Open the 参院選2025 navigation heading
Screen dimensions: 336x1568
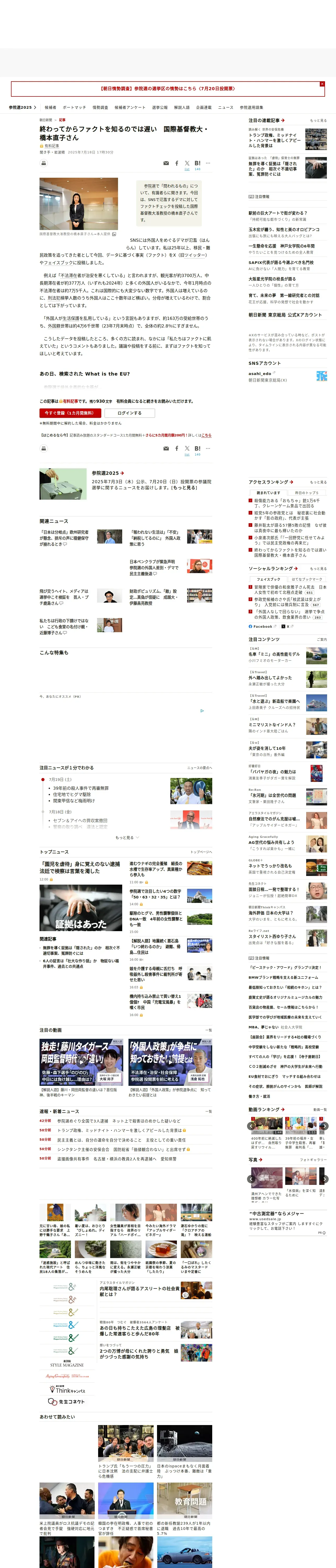coord(23,108)
